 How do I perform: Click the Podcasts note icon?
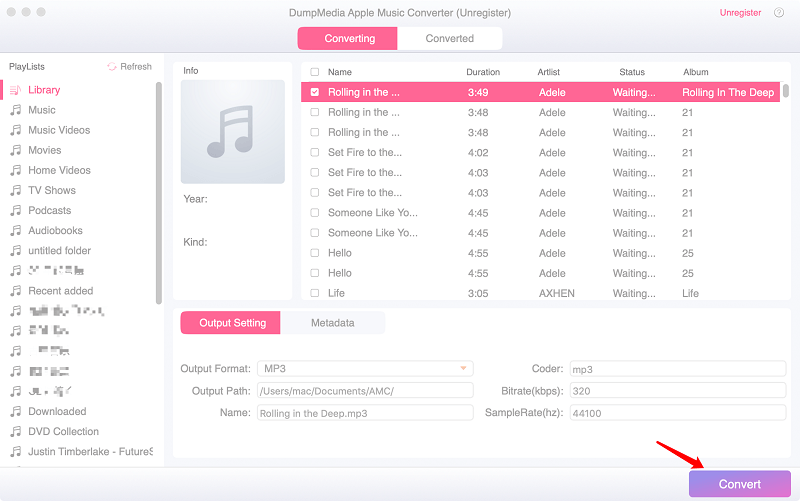[x=15, y=210]
